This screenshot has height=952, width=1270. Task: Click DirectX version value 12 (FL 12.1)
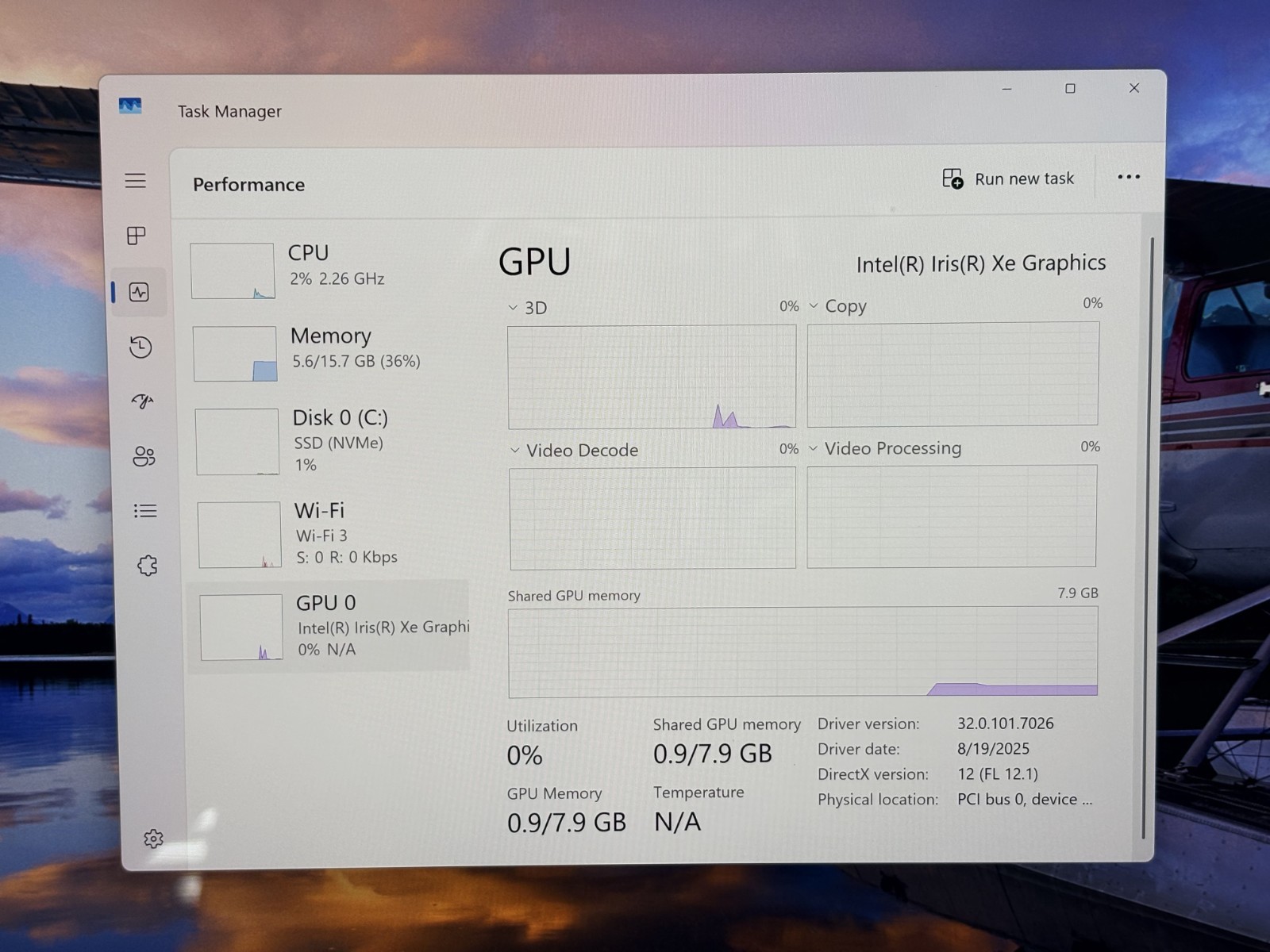pos(998,774)
